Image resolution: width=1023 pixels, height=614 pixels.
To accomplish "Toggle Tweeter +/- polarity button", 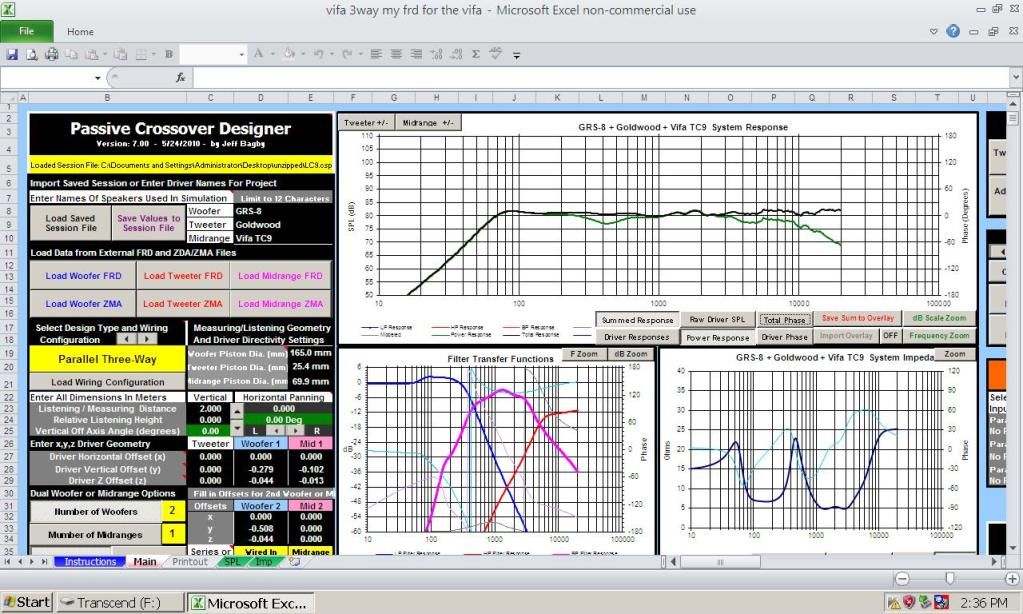I will pos(365,122).
